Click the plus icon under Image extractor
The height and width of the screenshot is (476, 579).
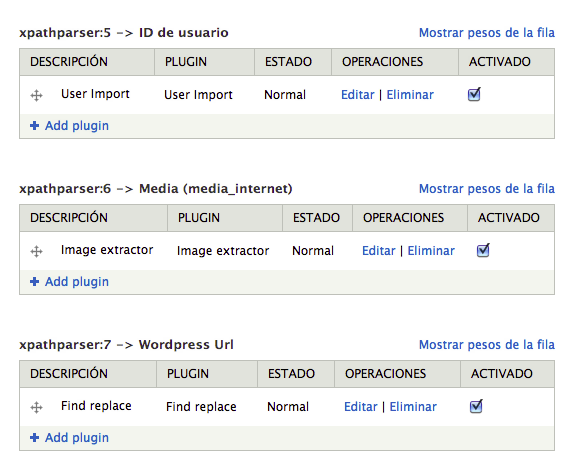click(34, 281)
